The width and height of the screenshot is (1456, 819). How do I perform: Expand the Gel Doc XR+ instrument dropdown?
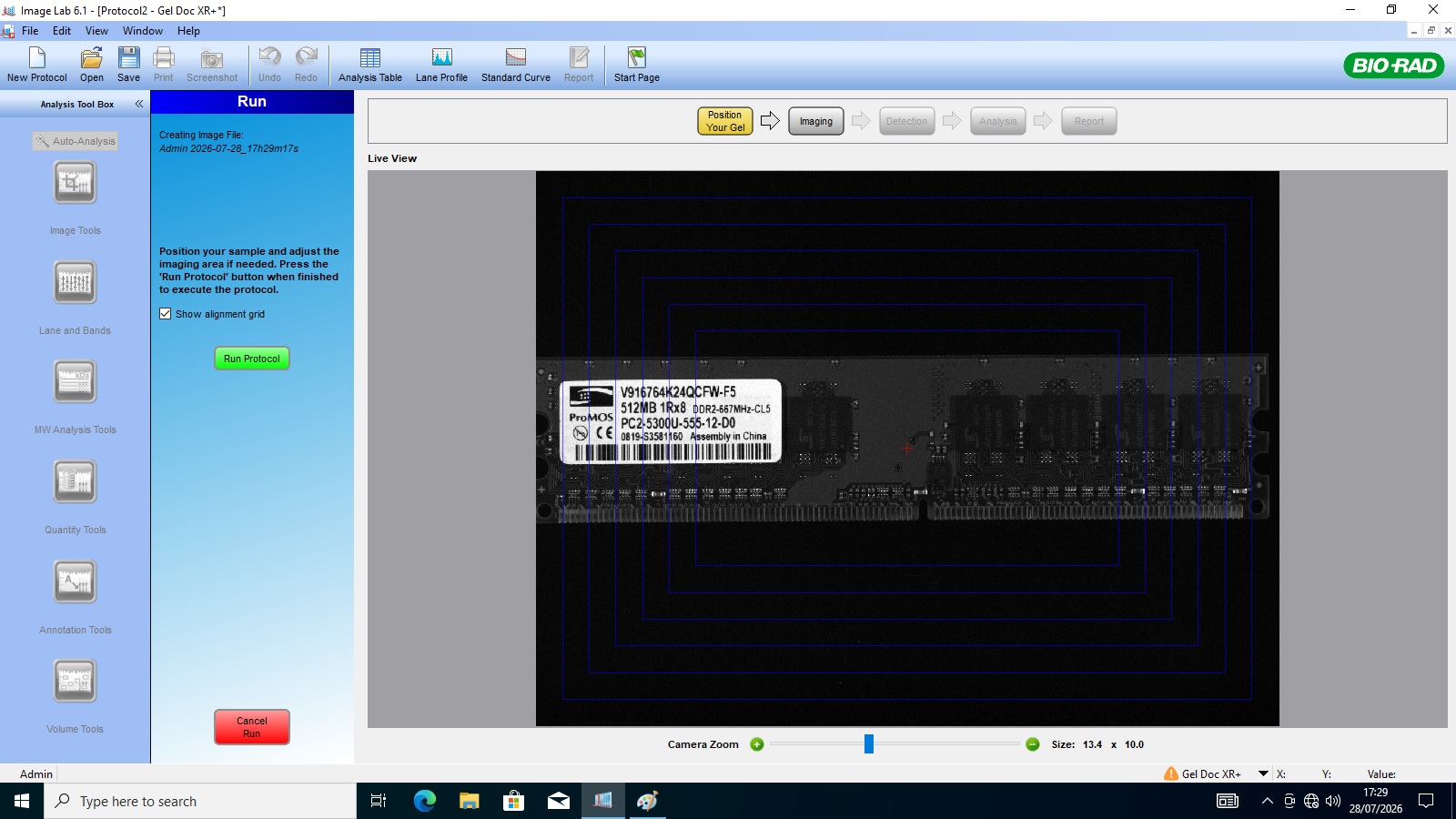[1263, 773]
